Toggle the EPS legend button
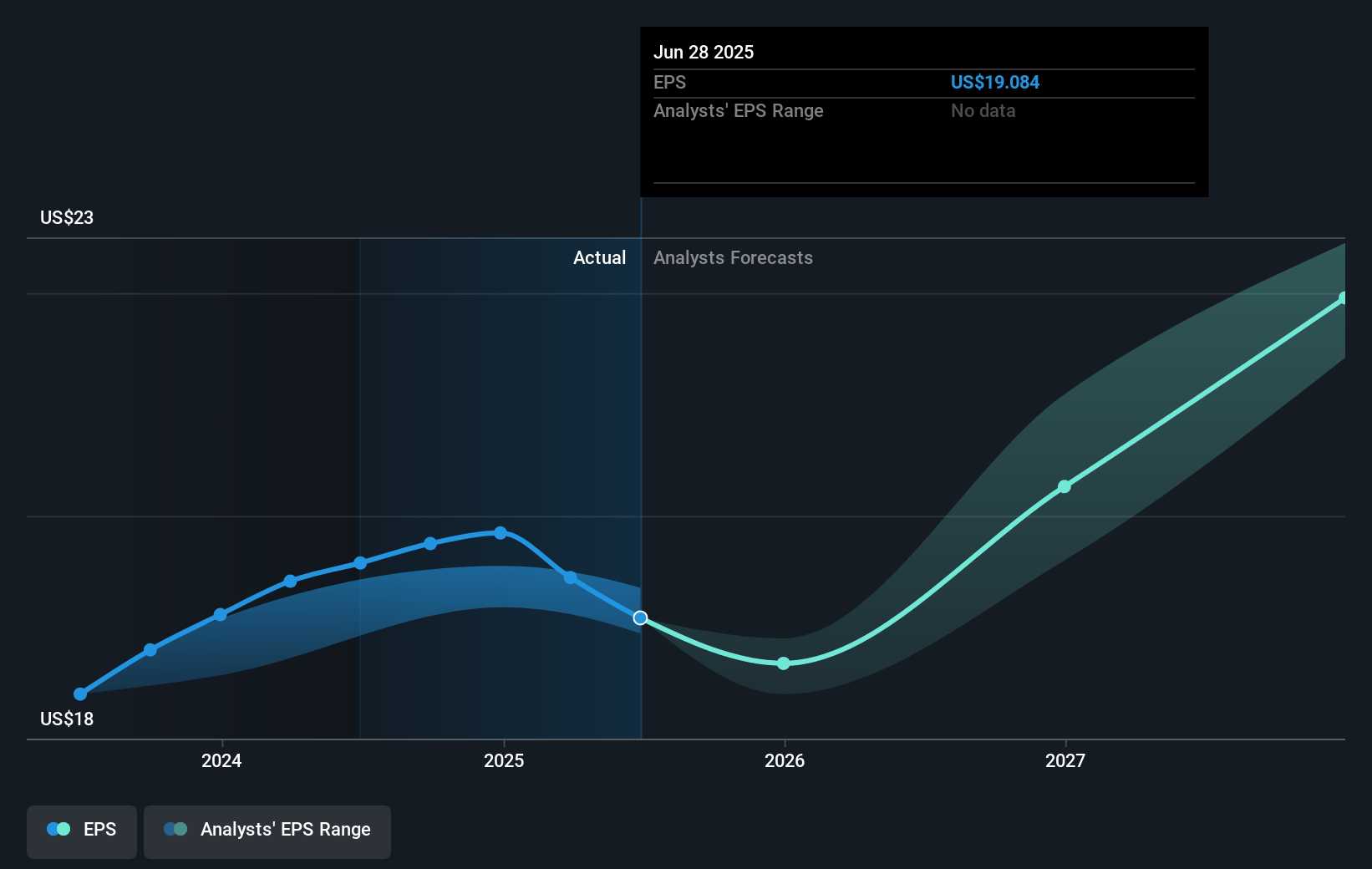The height and width of the screenshot is (869, 1372). pos(82,831)
